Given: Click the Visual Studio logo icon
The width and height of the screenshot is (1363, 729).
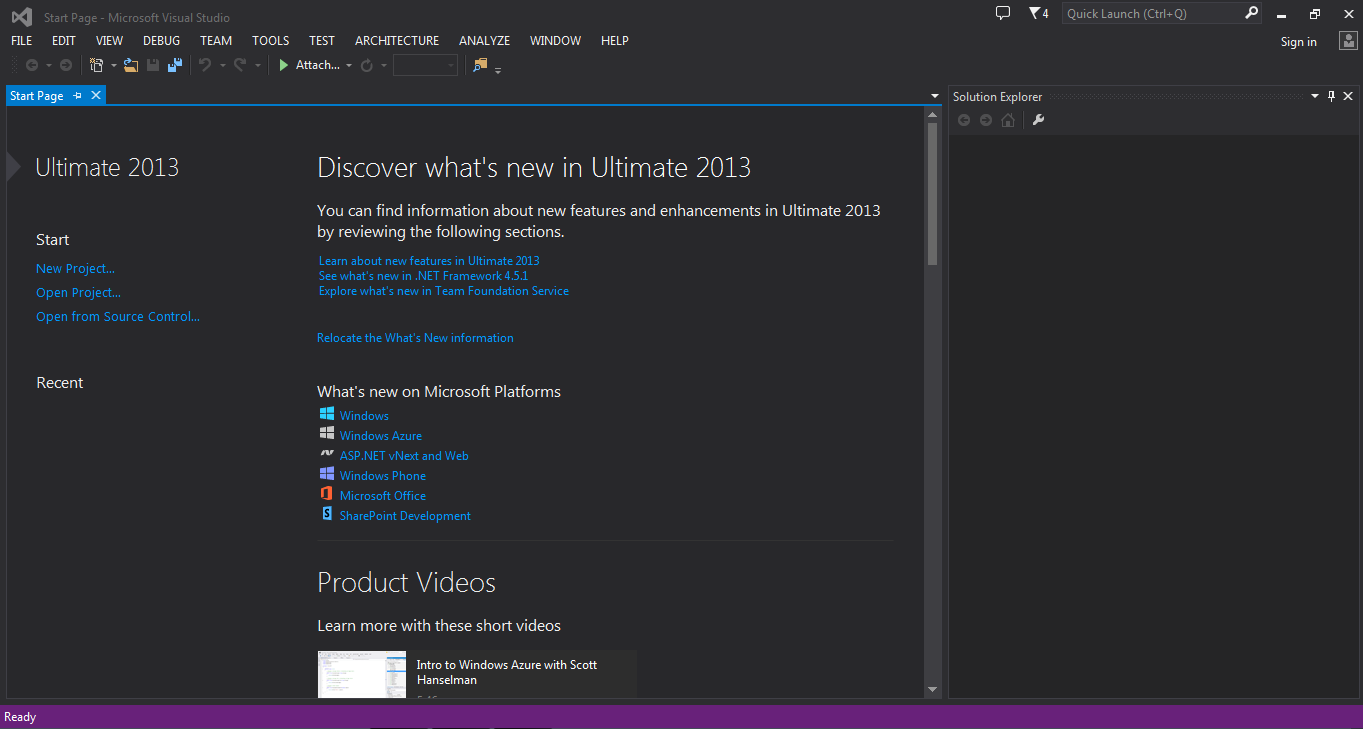Looking at the screenshot, I should point(21,17).
